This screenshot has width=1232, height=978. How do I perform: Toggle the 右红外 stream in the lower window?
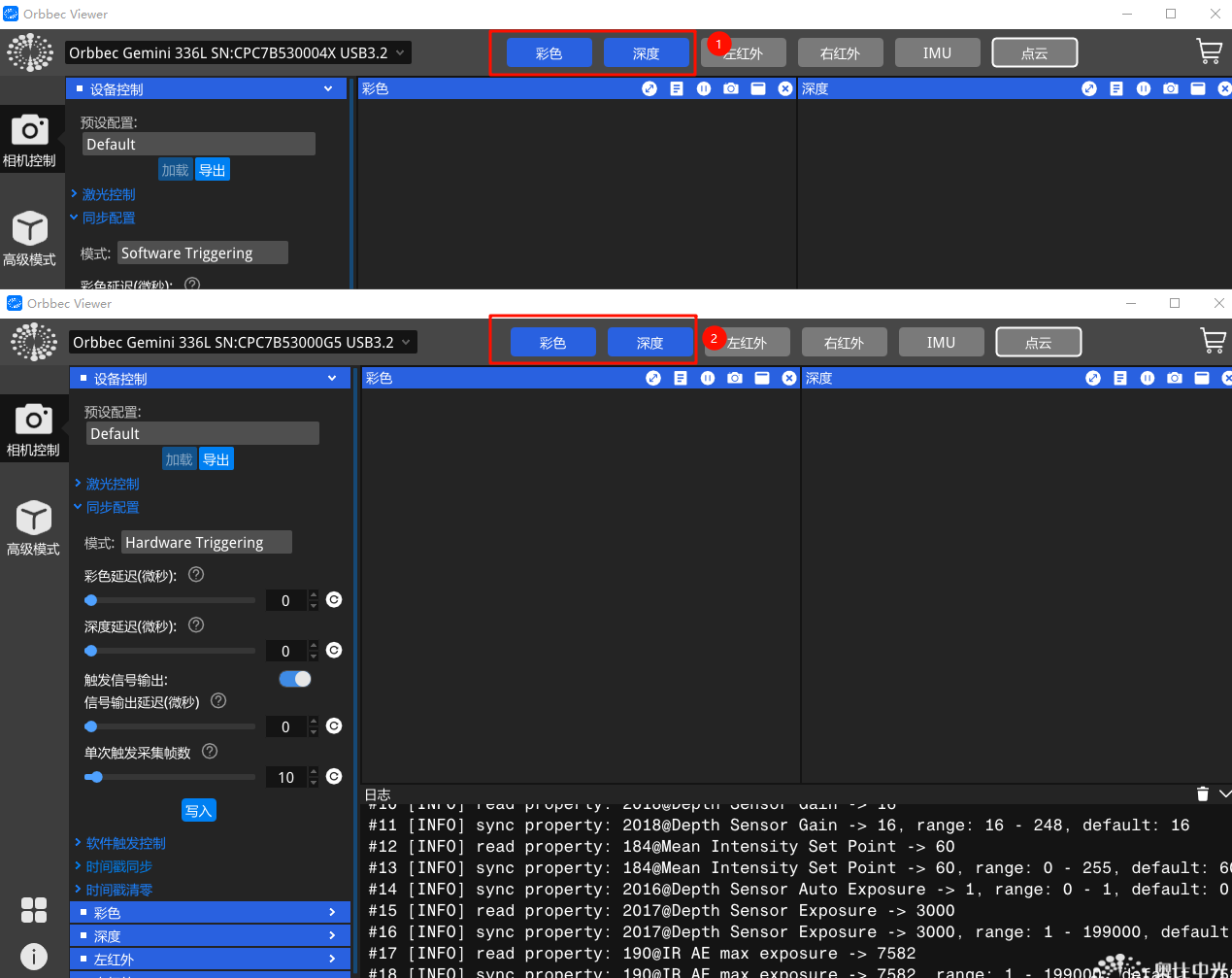pos(844,343)
